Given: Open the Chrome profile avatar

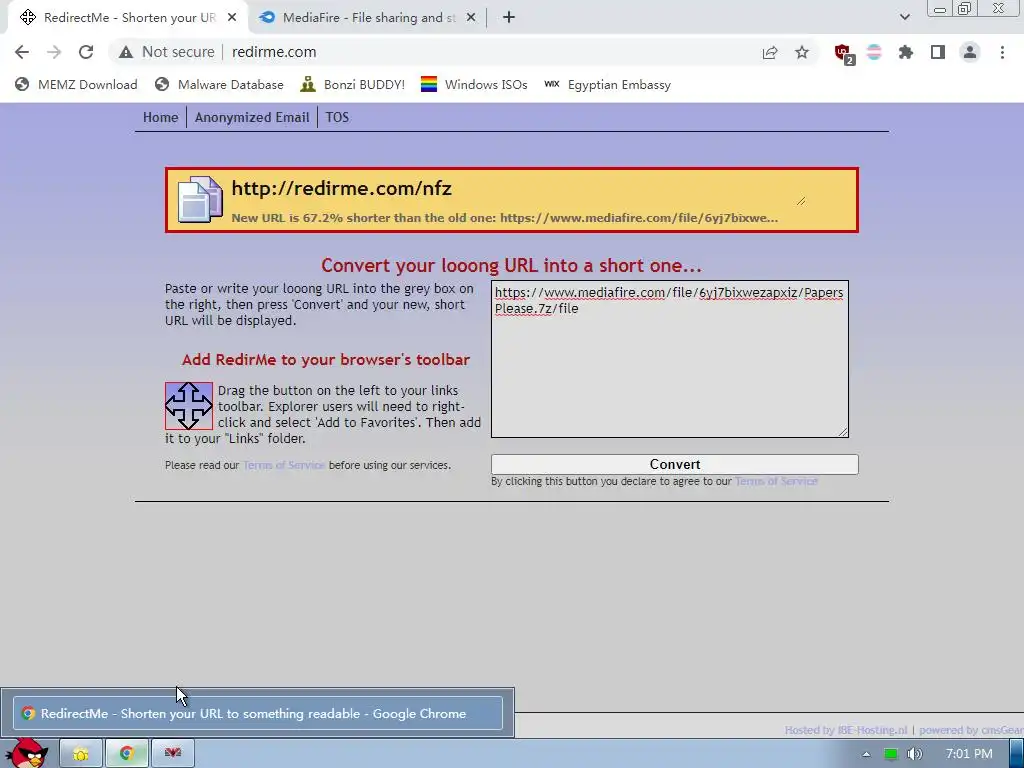Looking at the screenshot, I should point(970,52).
